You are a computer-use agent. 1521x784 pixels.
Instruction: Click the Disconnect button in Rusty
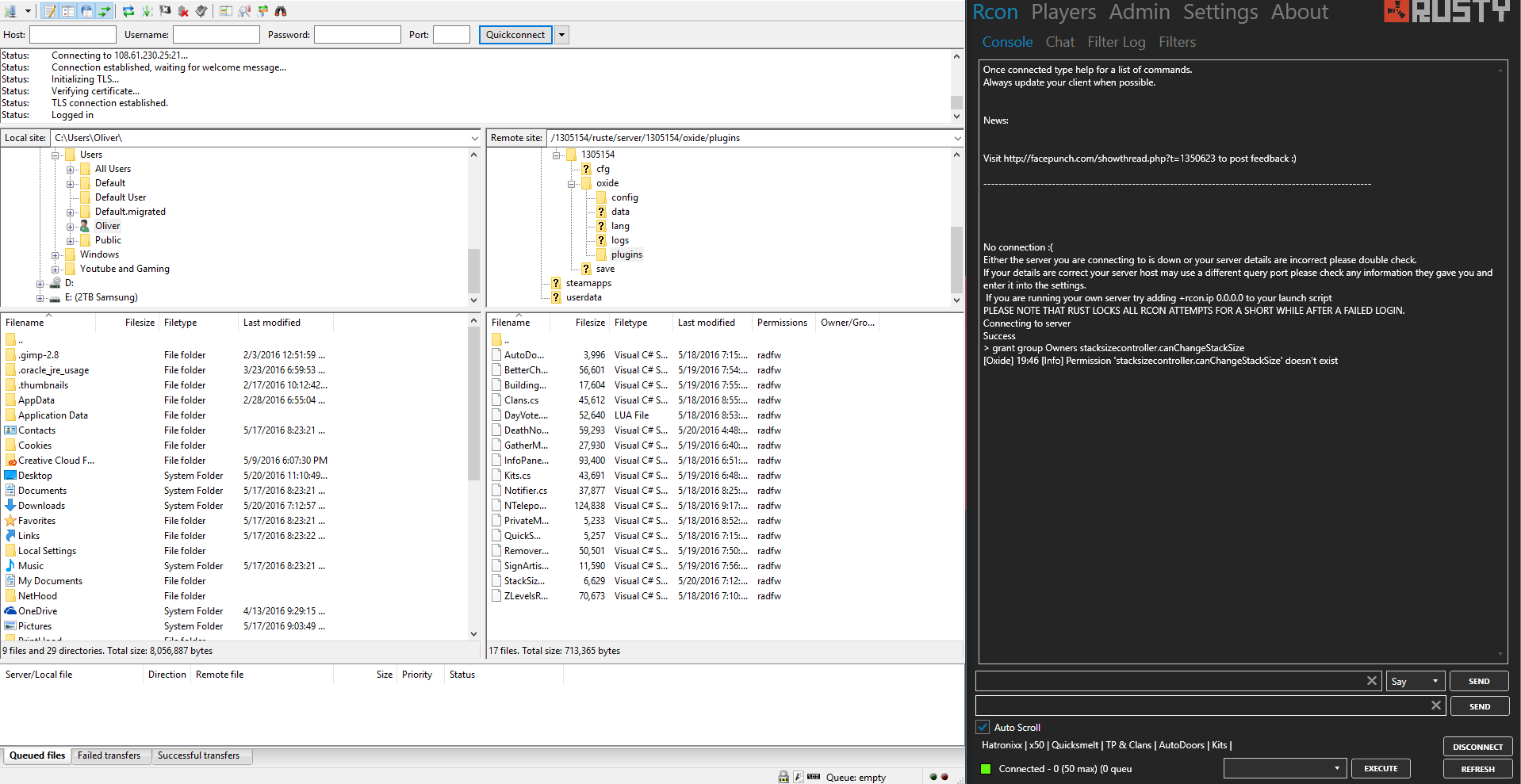click(1477, 747)
